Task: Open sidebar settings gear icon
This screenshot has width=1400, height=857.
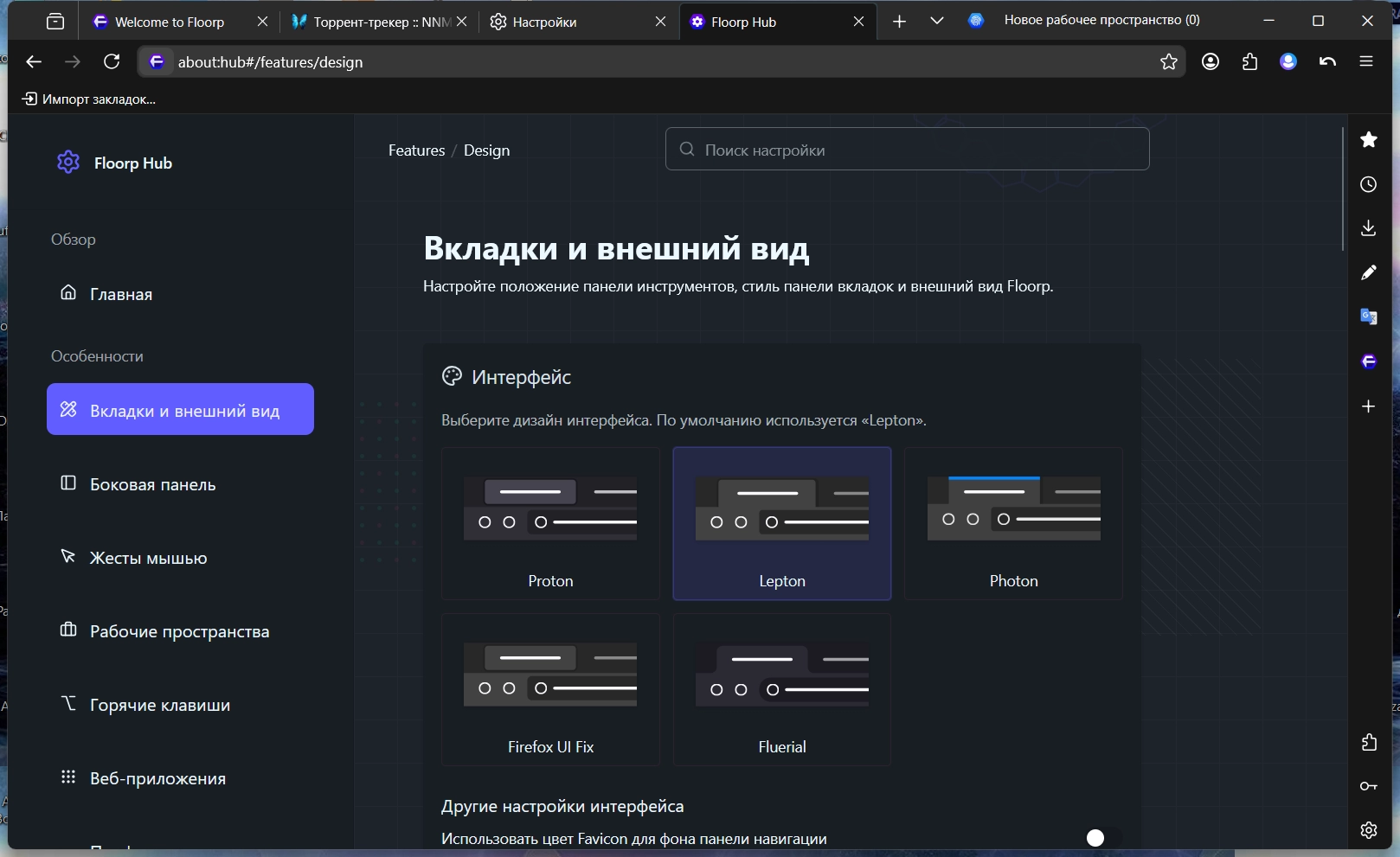Action: [x=1368, y=830]
